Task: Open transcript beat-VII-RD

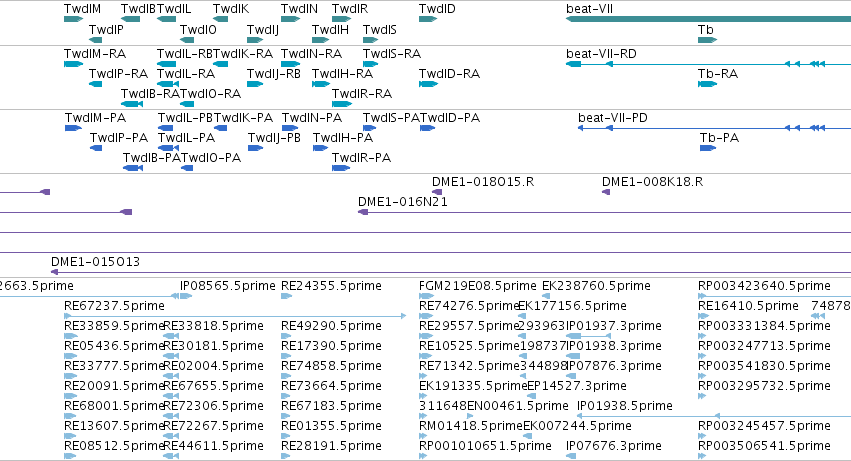Action: point(601,54)
